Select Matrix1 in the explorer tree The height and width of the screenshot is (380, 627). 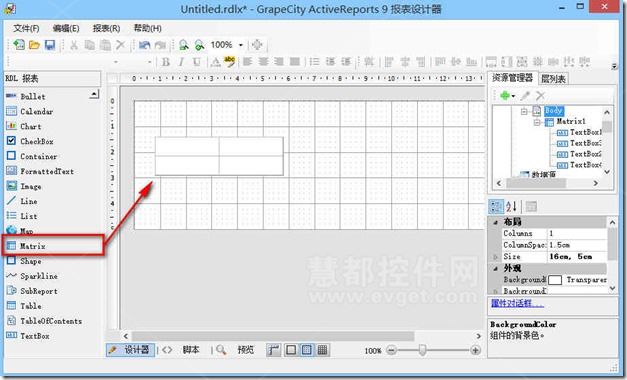[x=571, y=121]
